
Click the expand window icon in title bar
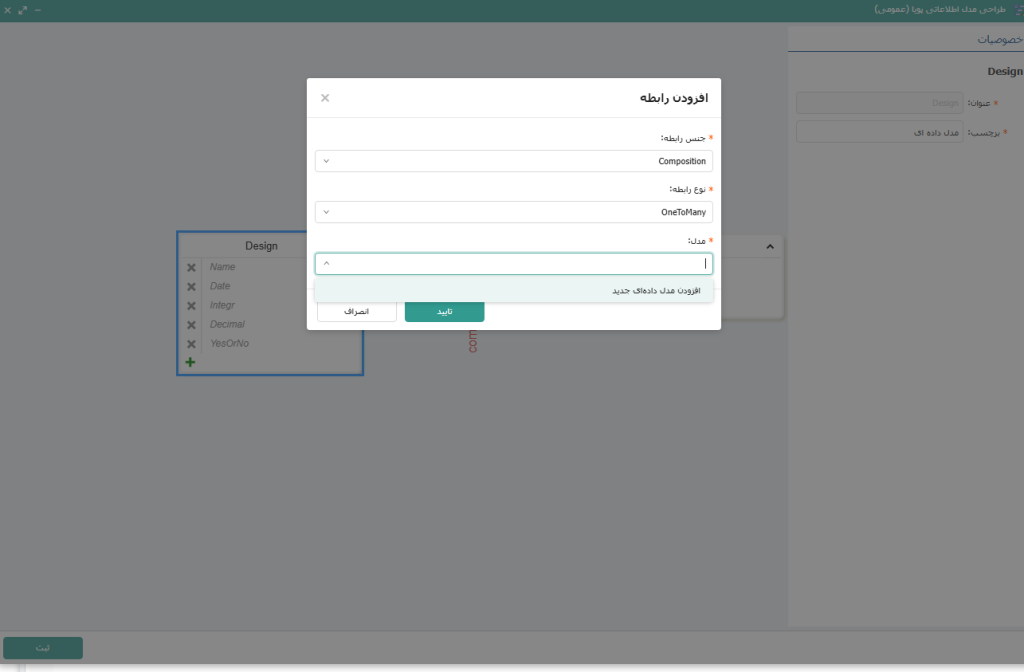tap(23, 10)
